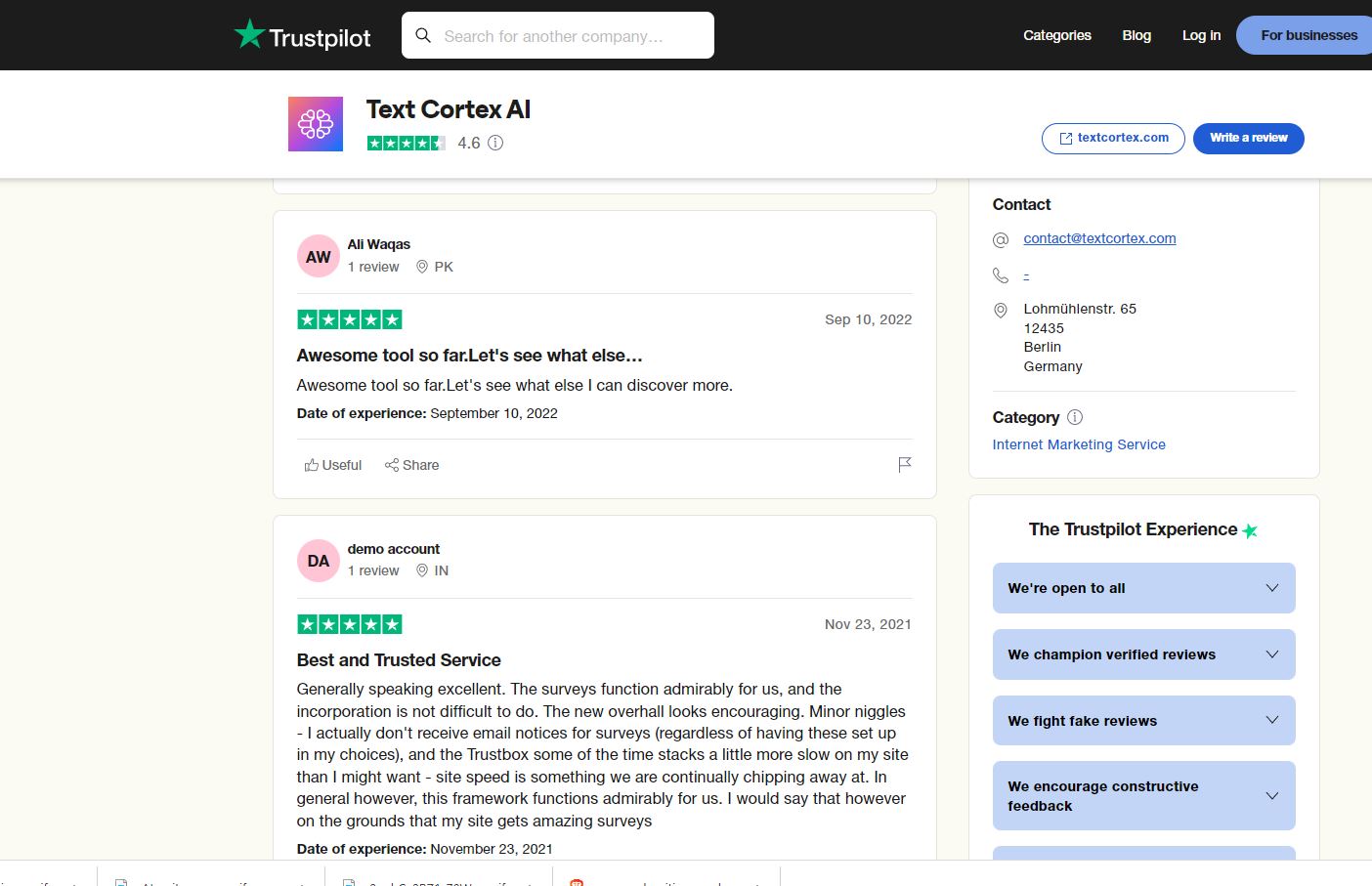This screenshot has width=1372, height=886.
Task: Click the contact@textcortex.com email link
Action: click(x=1099, y=238)
